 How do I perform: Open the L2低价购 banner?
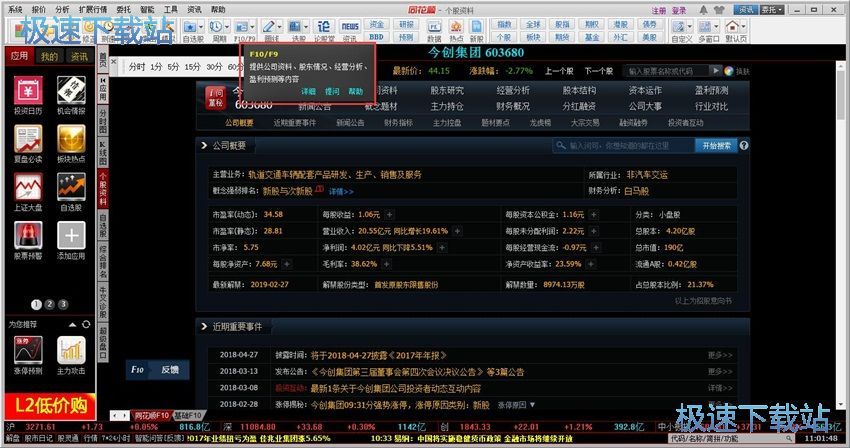click(50, 406)
